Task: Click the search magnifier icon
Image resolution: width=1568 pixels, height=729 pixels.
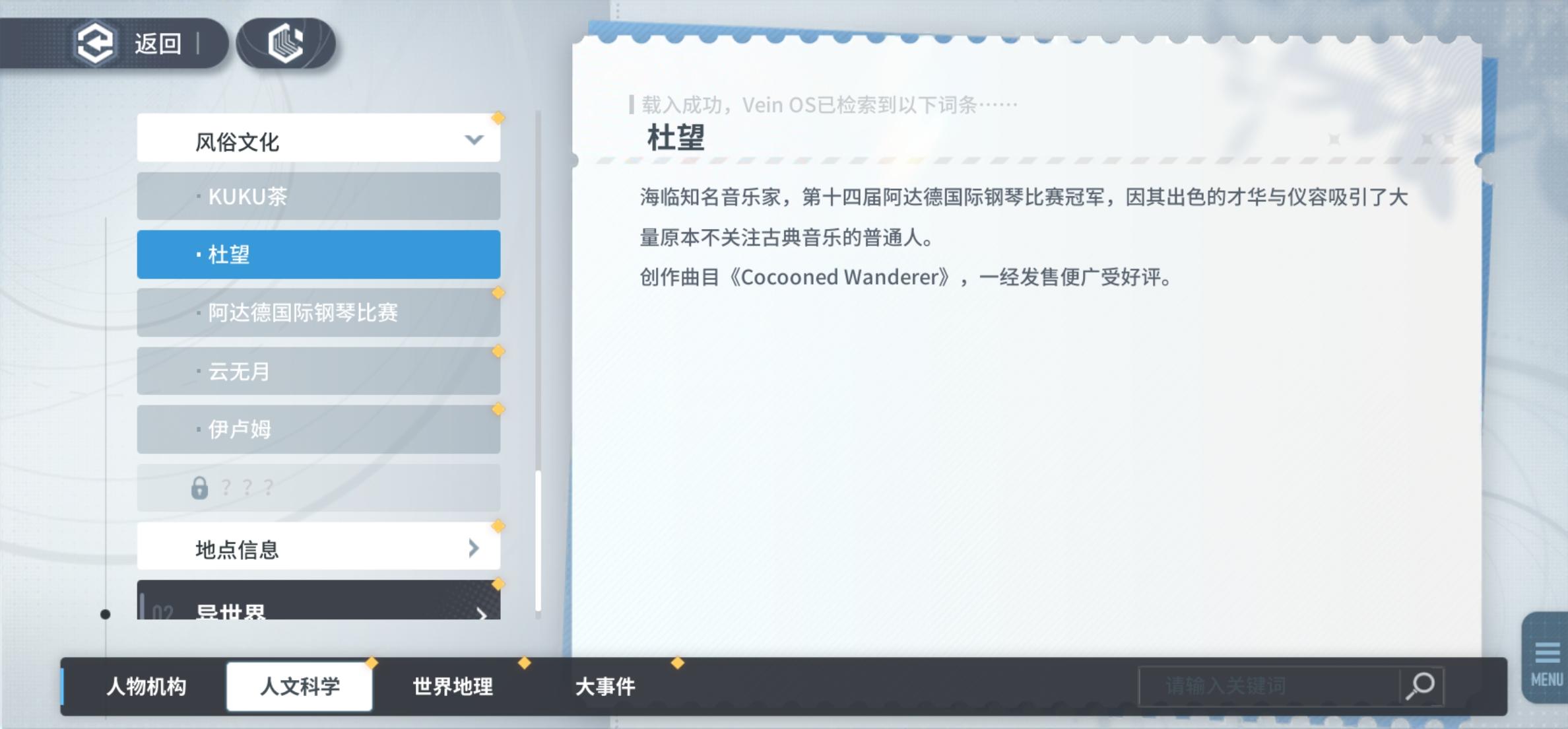Action: tap(1421, 686)
